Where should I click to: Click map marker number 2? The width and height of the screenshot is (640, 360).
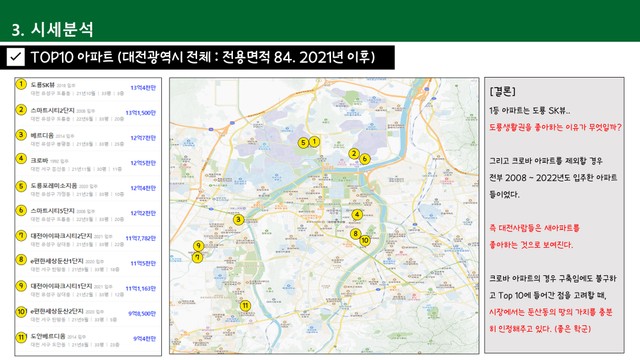tap(354, 153)
